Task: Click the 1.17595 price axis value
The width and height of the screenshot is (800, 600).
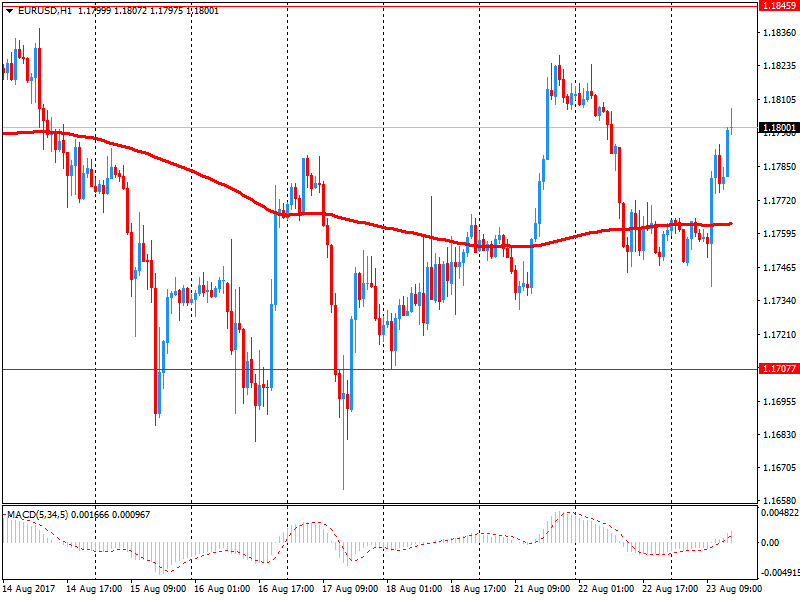Action: (779, 234)
